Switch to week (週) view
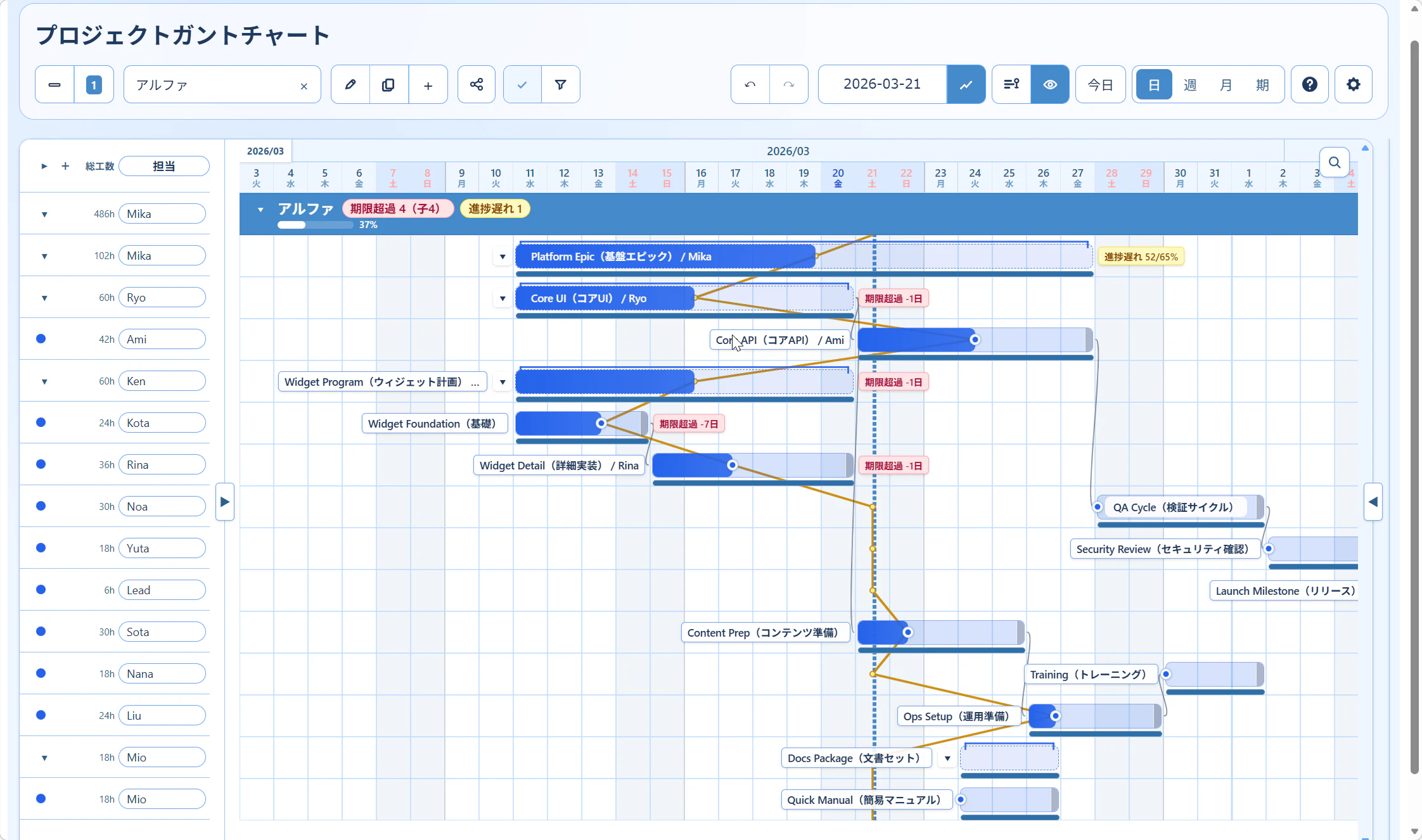Viewport: 1422px width, 840px height. coord(1189,84)
